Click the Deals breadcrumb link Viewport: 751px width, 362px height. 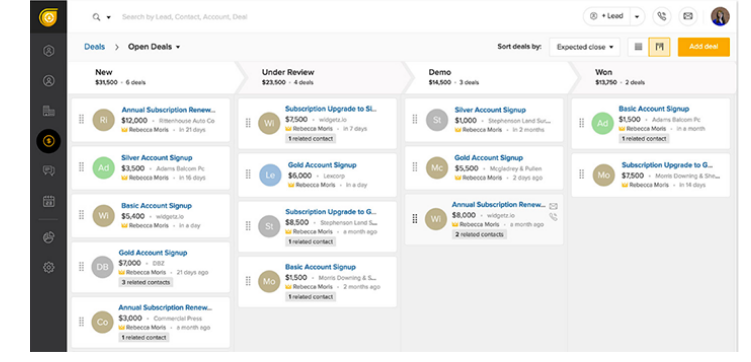(x=94, y=47)
